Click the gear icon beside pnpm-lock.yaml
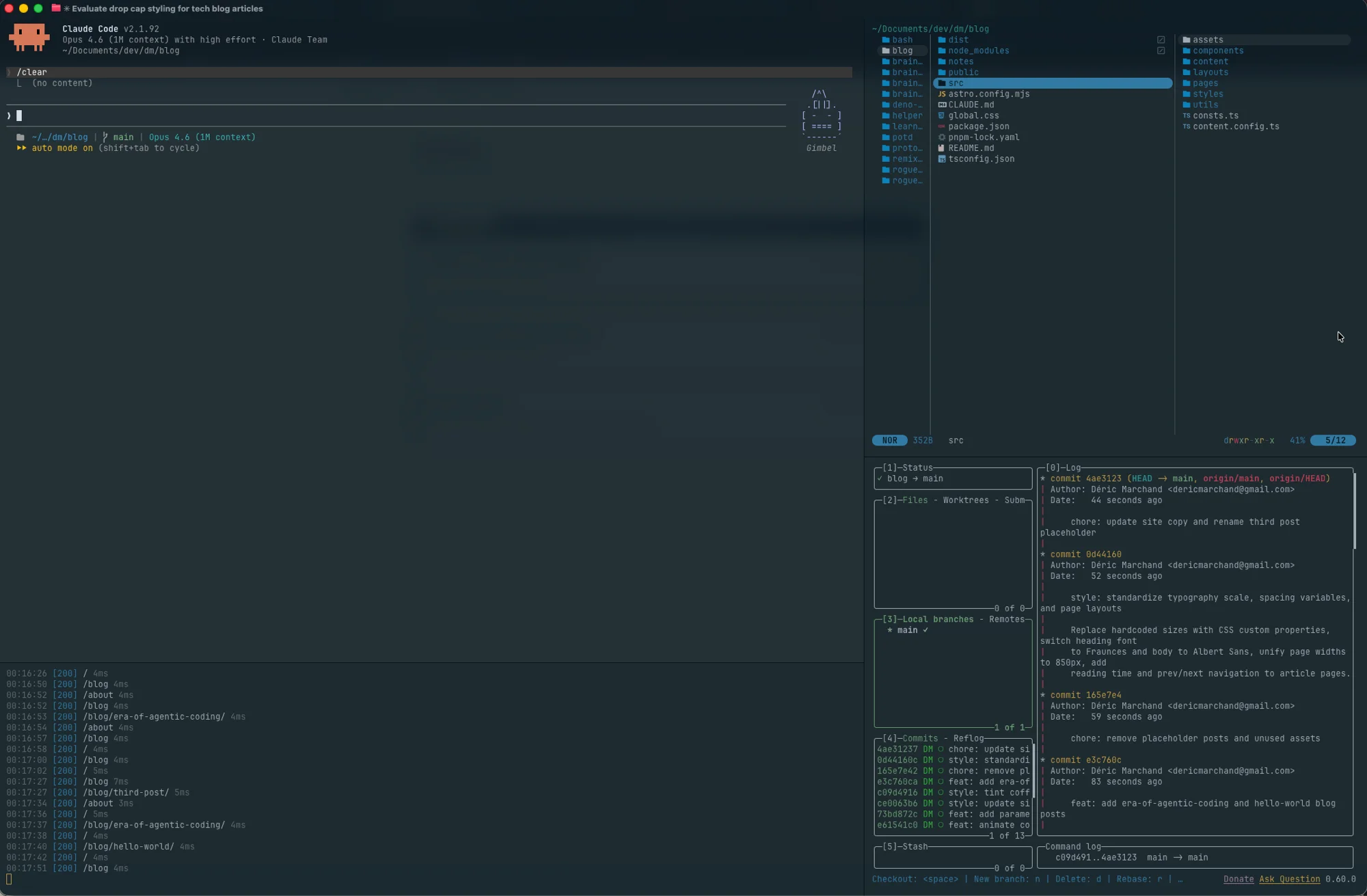The image size is (1367, 896). pyautogui.click(x=942, y=137)
